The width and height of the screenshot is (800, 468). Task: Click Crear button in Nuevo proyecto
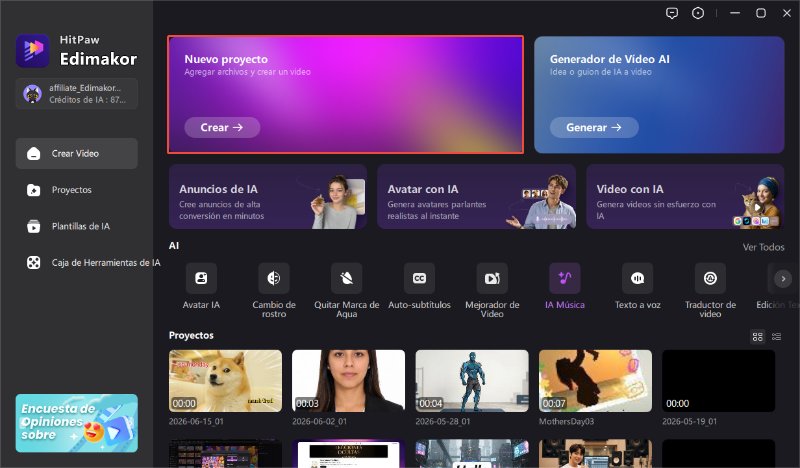coord(222,128)
